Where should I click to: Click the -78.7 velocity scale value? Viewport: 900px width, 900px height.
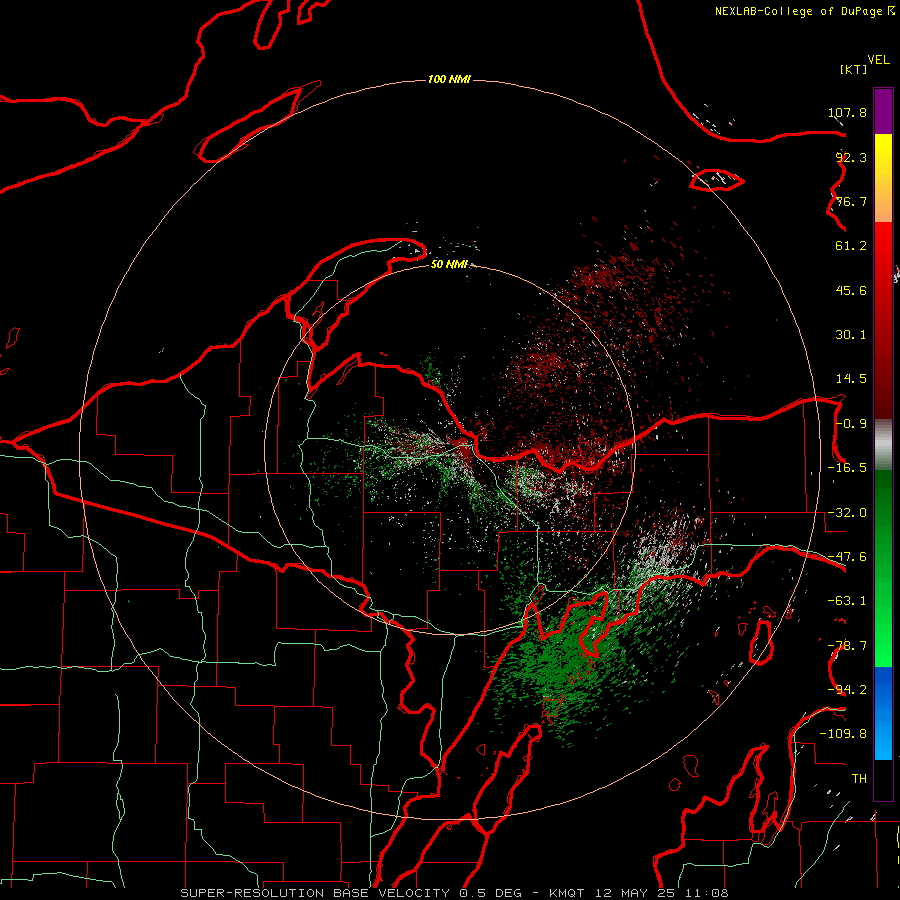tap(847, 646)
